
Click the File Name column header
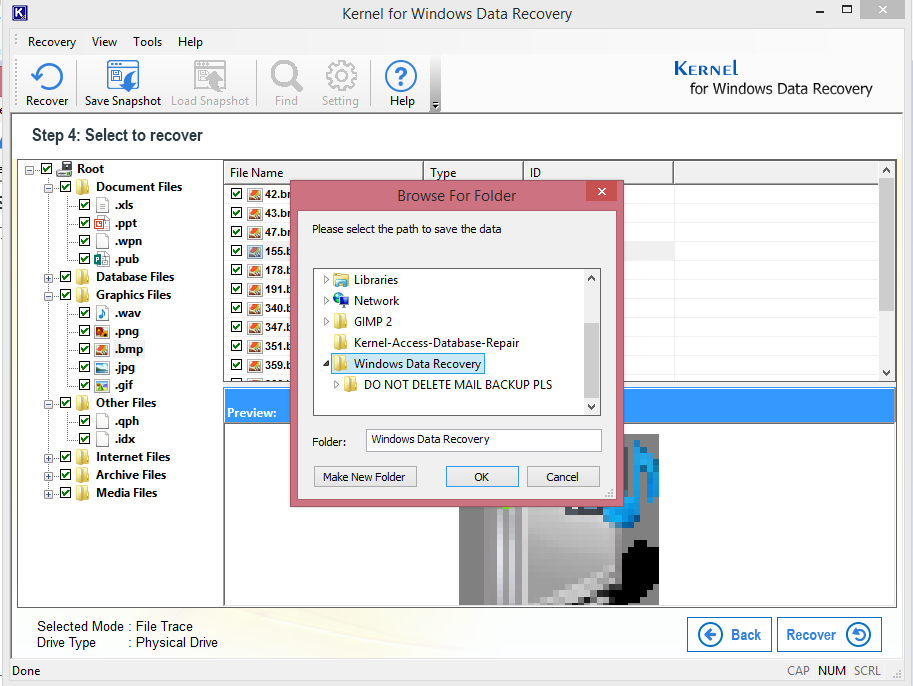pyautogui.click(x=323, y=172)
